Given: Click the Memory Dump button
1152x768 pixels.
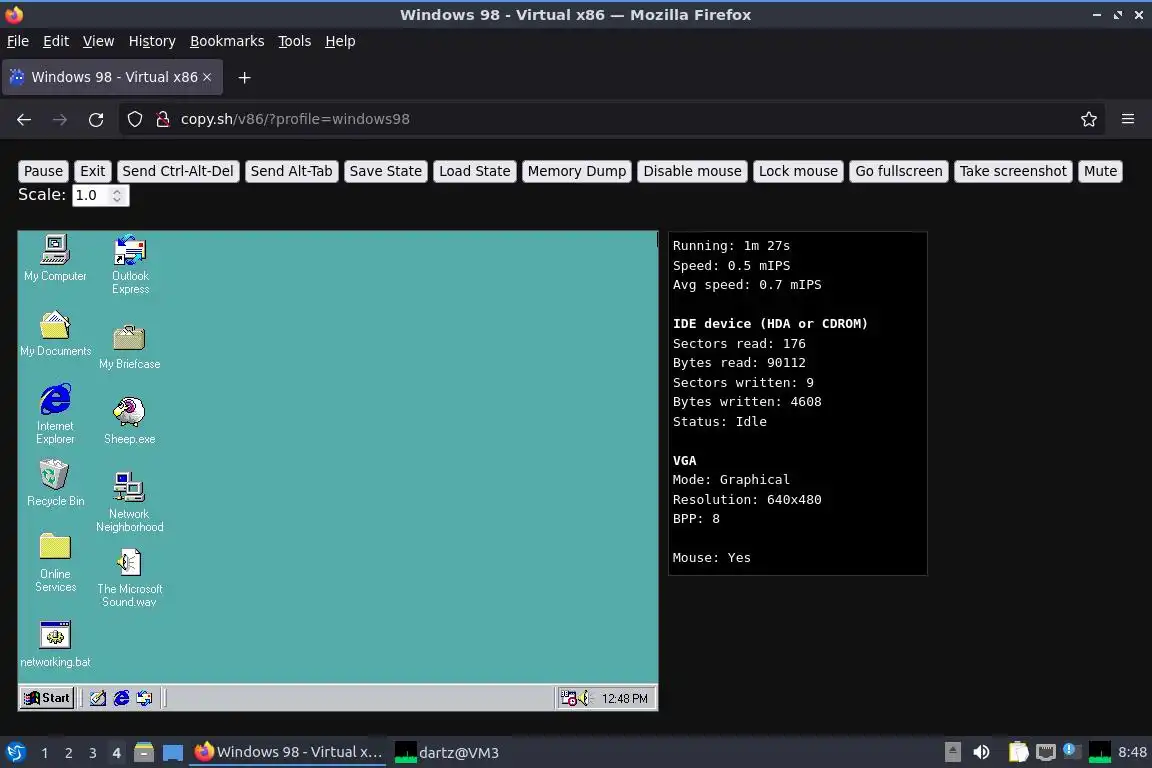Looking at the screenshot, I should tap(577, 171).
